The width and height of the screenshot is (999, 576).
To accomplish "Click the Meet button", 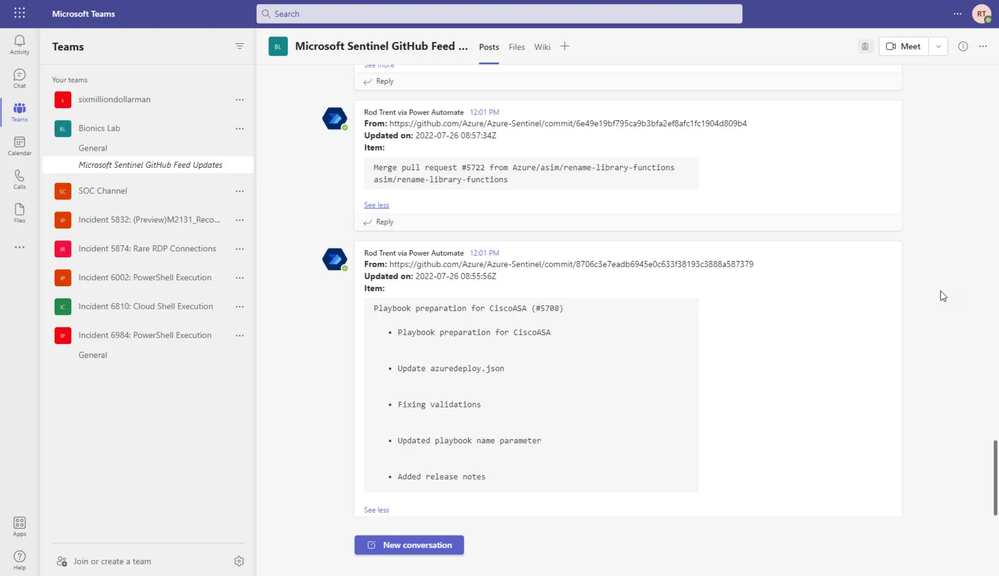I will [903, 47].
